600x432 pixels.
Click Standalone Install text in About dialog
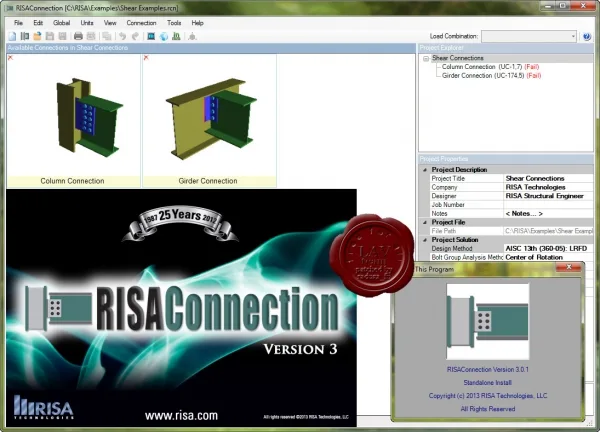point(488,383)
